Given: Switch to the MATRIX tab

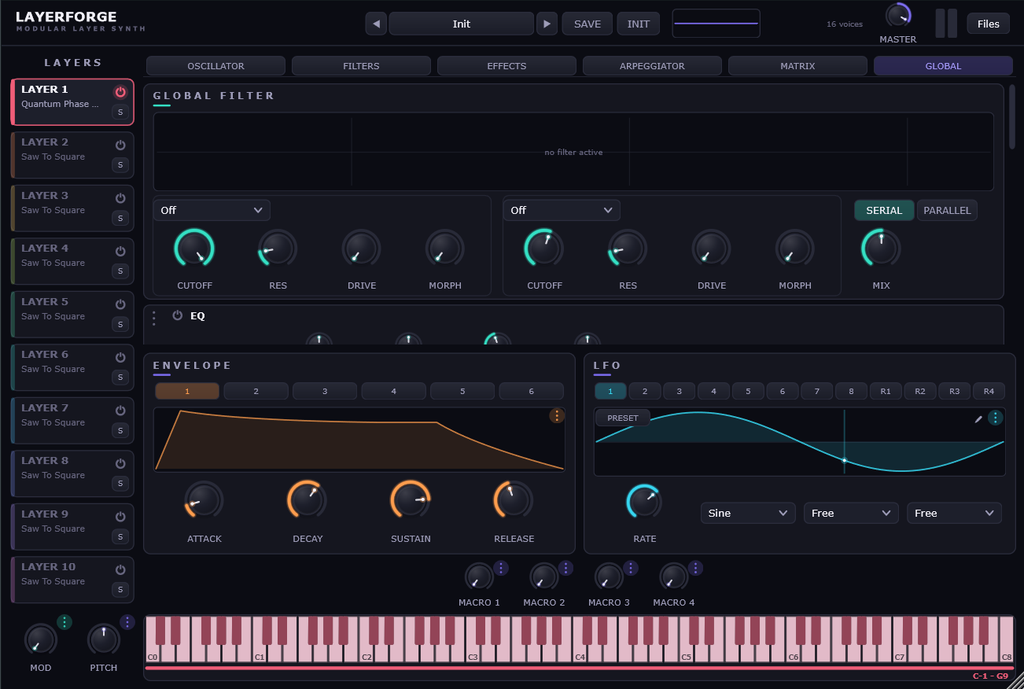Looking at the screenshot, I should 797,66.
